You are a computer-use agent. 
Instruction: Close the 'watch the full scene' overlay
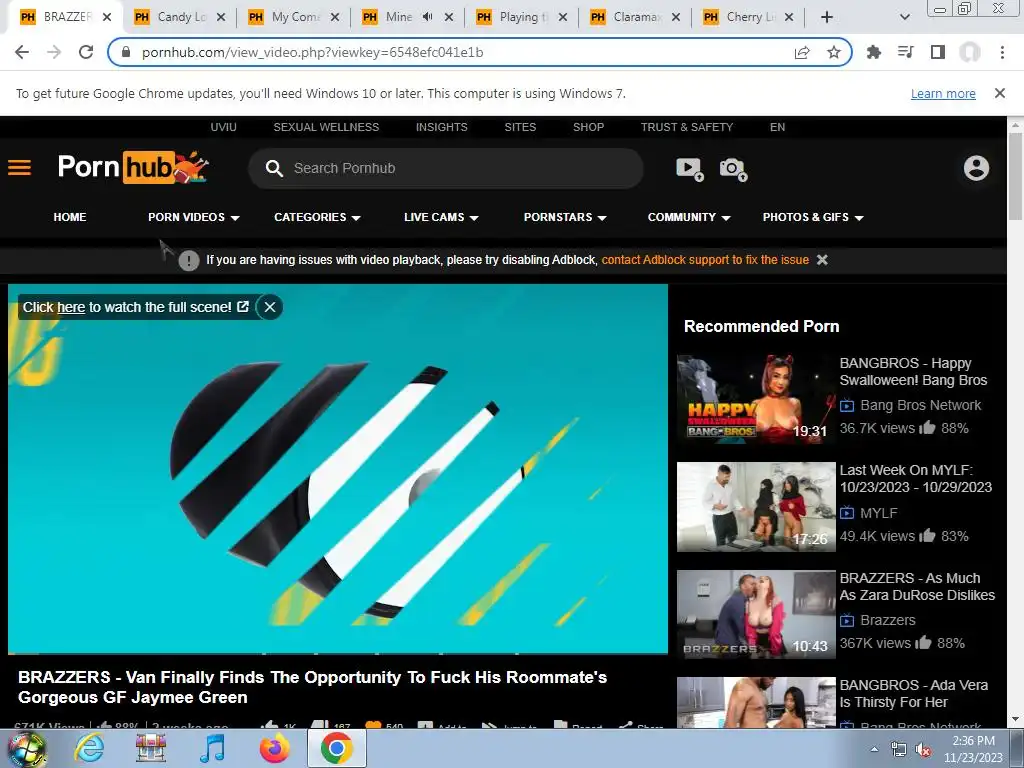coord(270,307)
